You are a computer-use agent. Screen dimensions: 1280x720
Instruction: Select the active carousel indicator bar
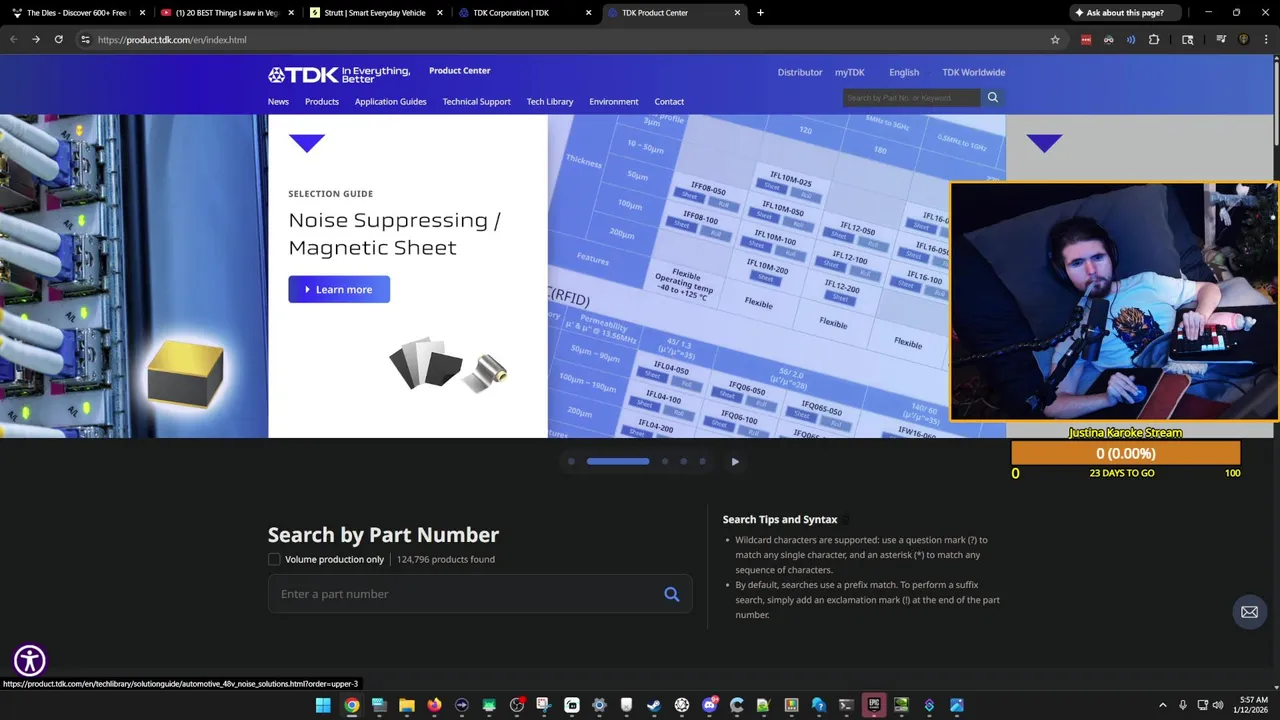point(618,461)
